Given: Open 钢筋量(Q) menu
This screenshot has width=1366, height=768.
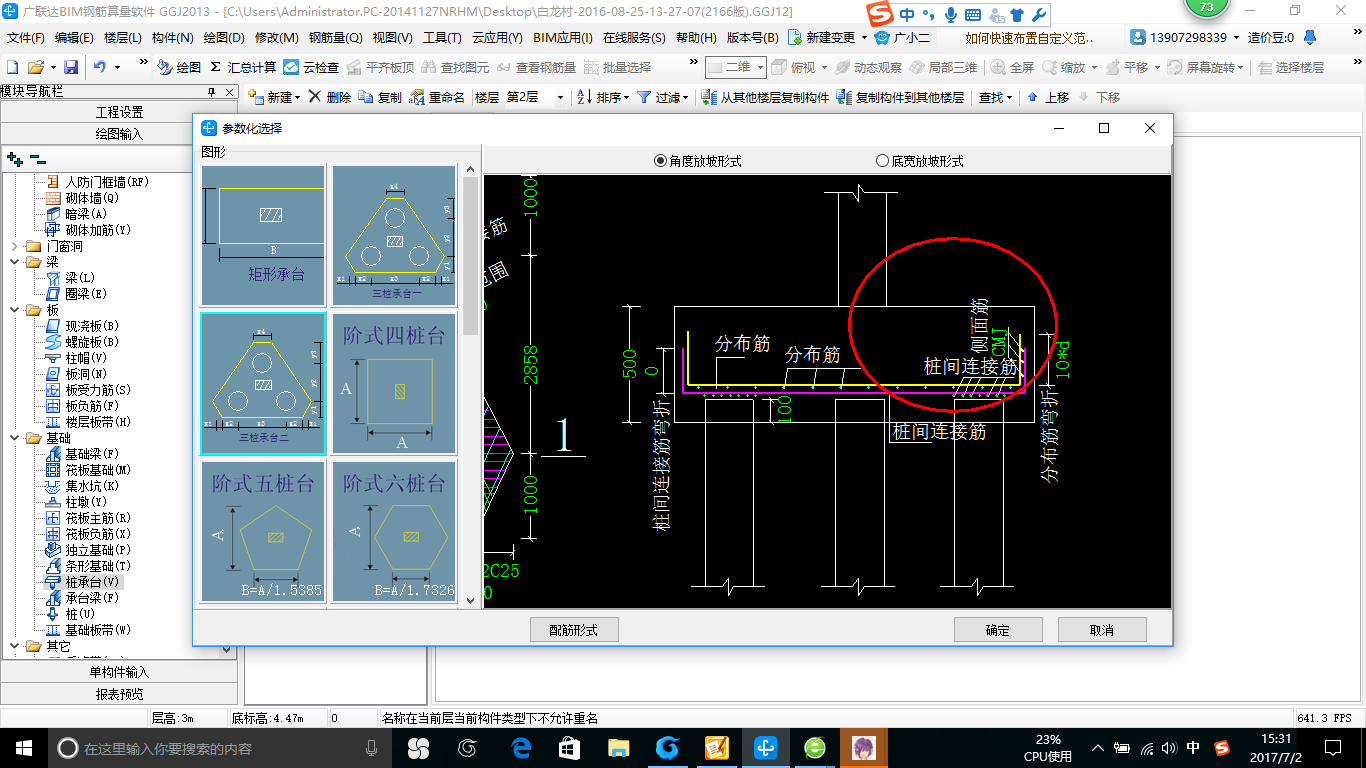Looking at the screenshot, I should tap(335, 38).
